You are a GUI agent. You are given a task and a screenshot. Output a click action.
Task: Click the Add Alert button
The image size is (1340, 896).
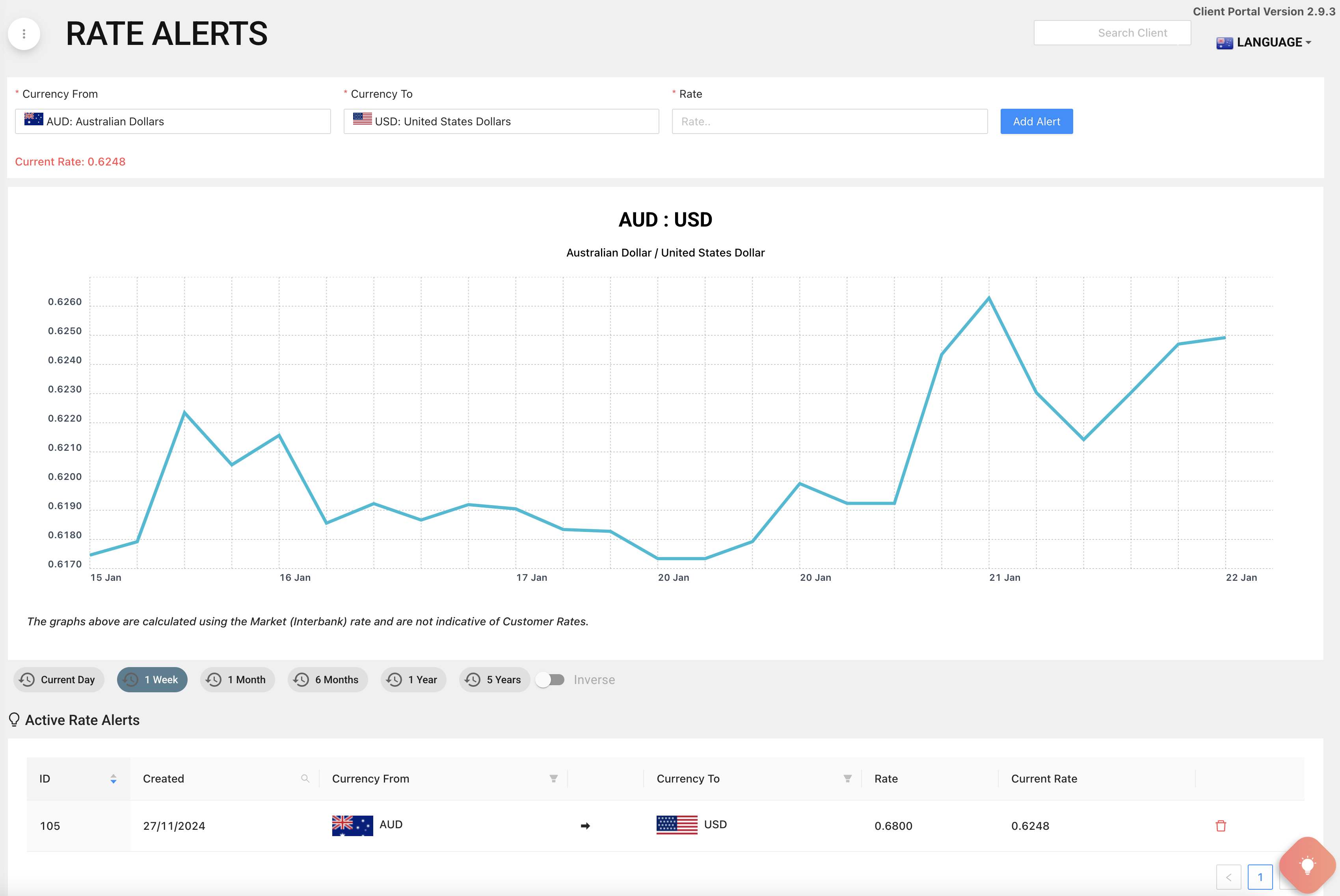pos(1036,121)
